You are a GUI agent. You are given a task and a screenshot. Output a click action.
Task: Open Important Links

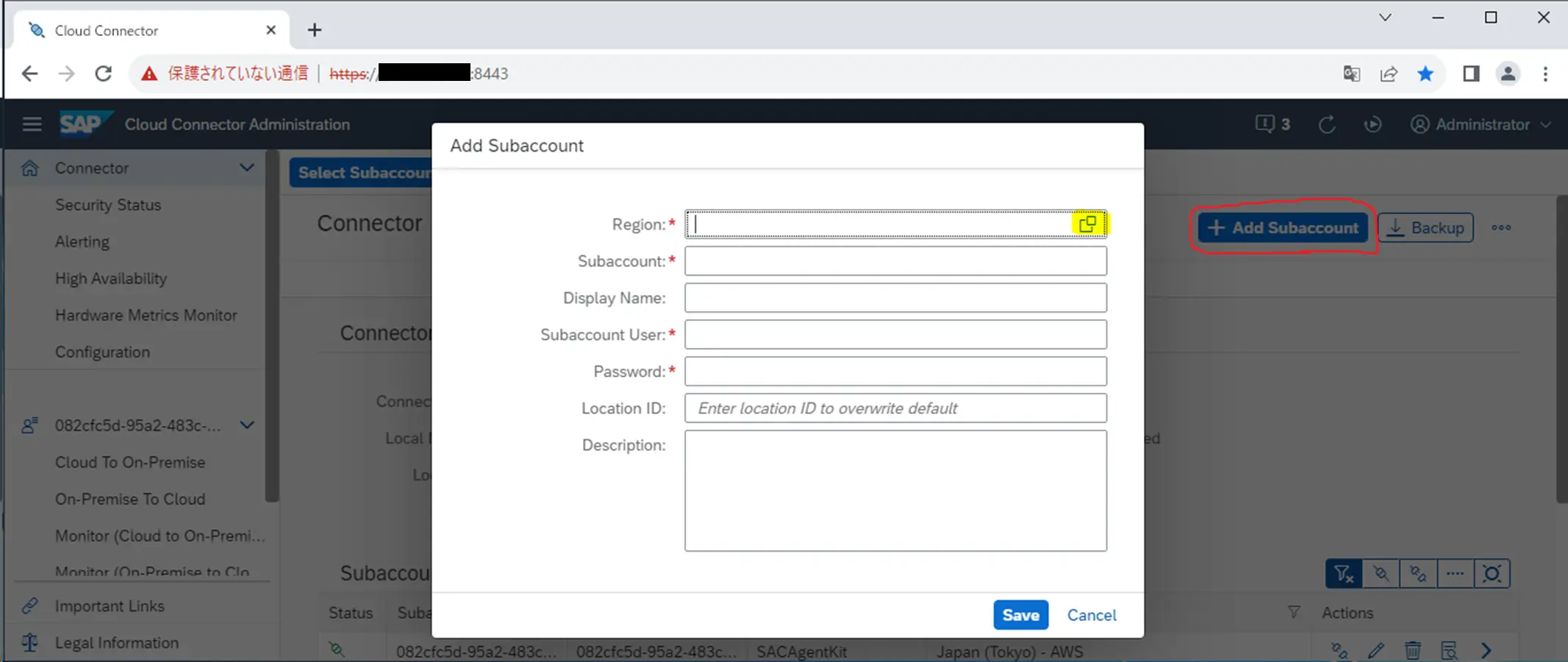110,606
